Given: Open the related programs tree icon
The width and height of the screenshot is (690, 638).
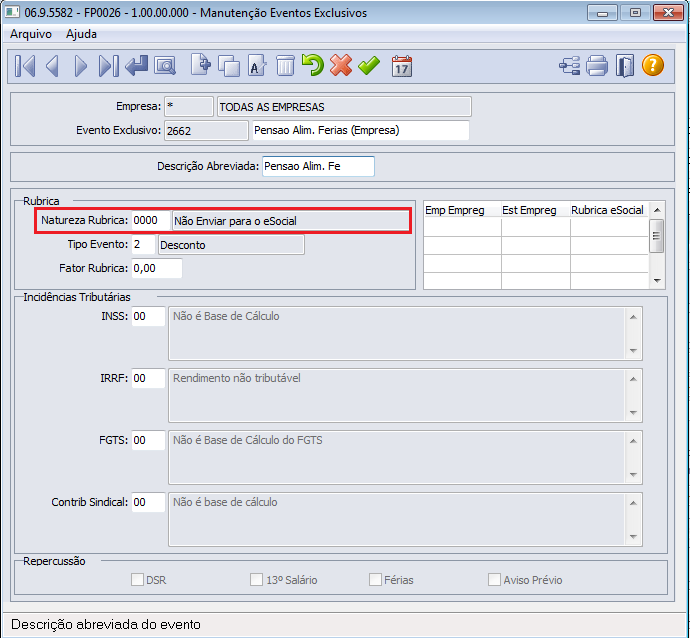Looking at the screenshot, I should point(569,66).
